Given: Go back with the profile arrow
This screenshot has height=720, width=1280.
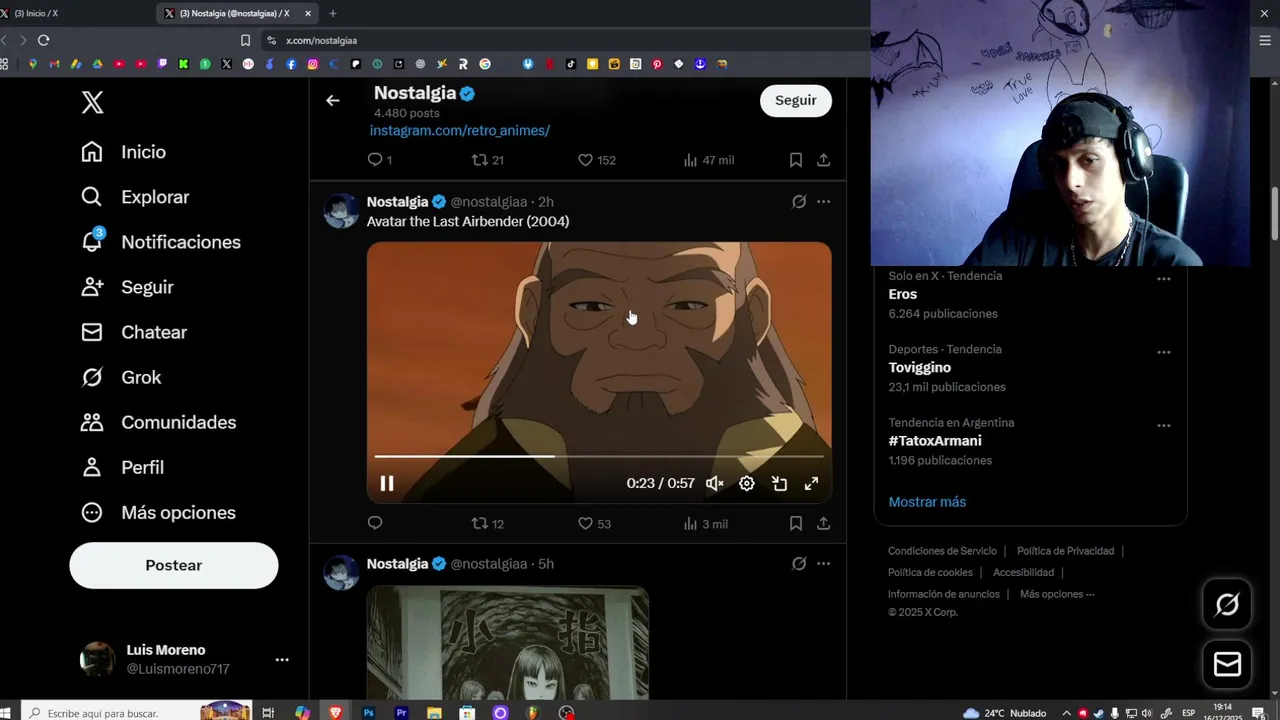Looking at the screenshot, I should (x=333, y=100).
